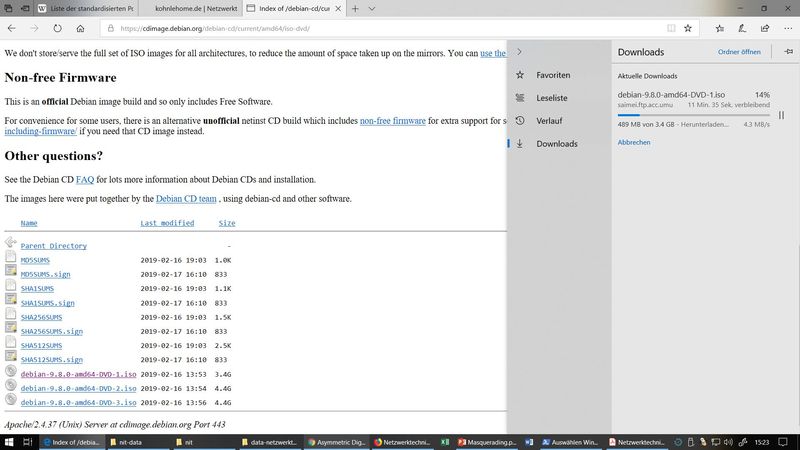Set these tabs aside
This screenshot has height=450, width=800.
(x=24, y=8)
